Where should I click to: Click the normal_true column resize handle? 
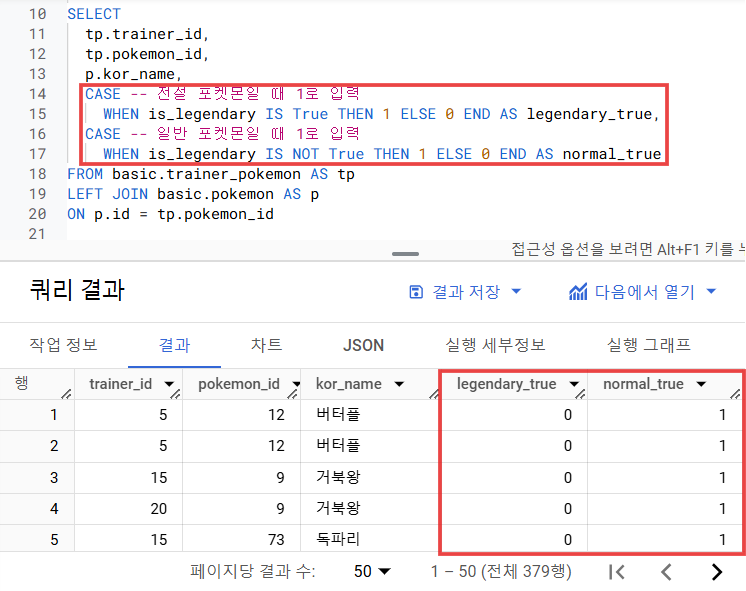pos(735,394)
